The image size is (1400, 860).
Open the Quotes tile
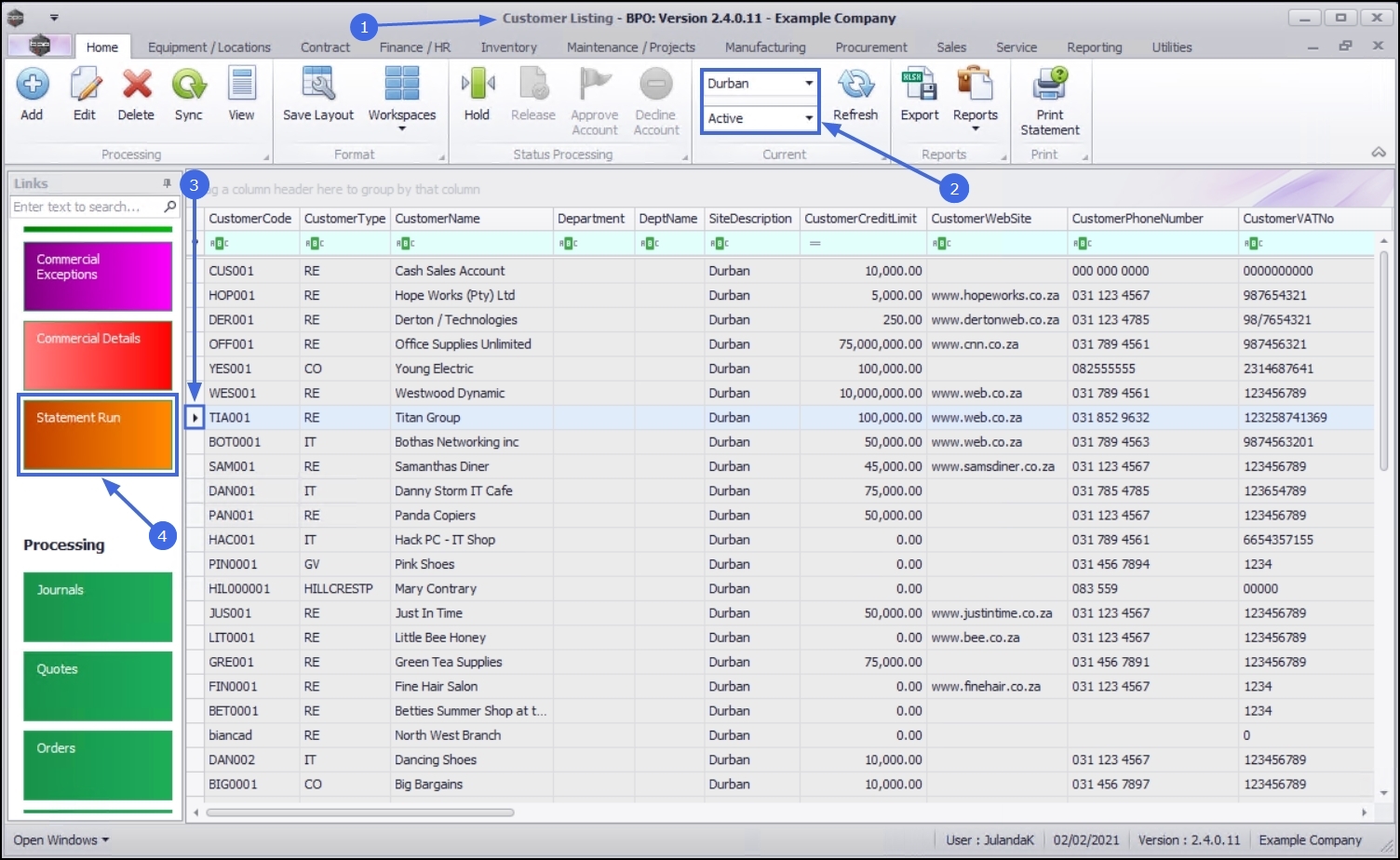click(x=98, y=686)
